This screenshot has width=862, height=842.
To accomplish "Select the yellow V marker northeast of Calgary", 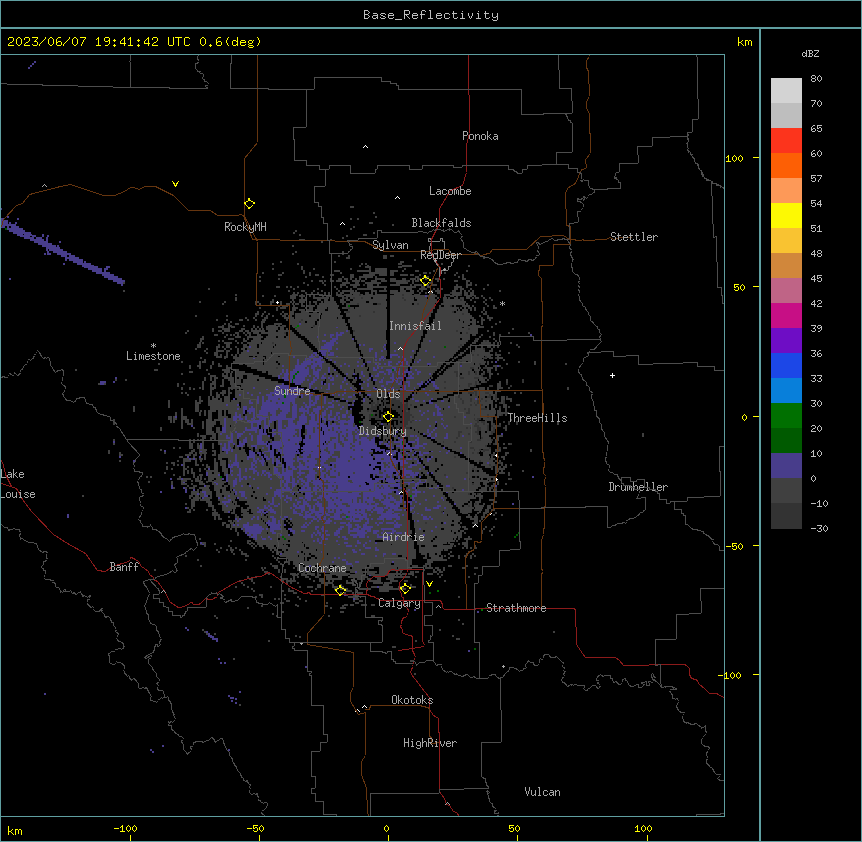I will tap(429, 584).
